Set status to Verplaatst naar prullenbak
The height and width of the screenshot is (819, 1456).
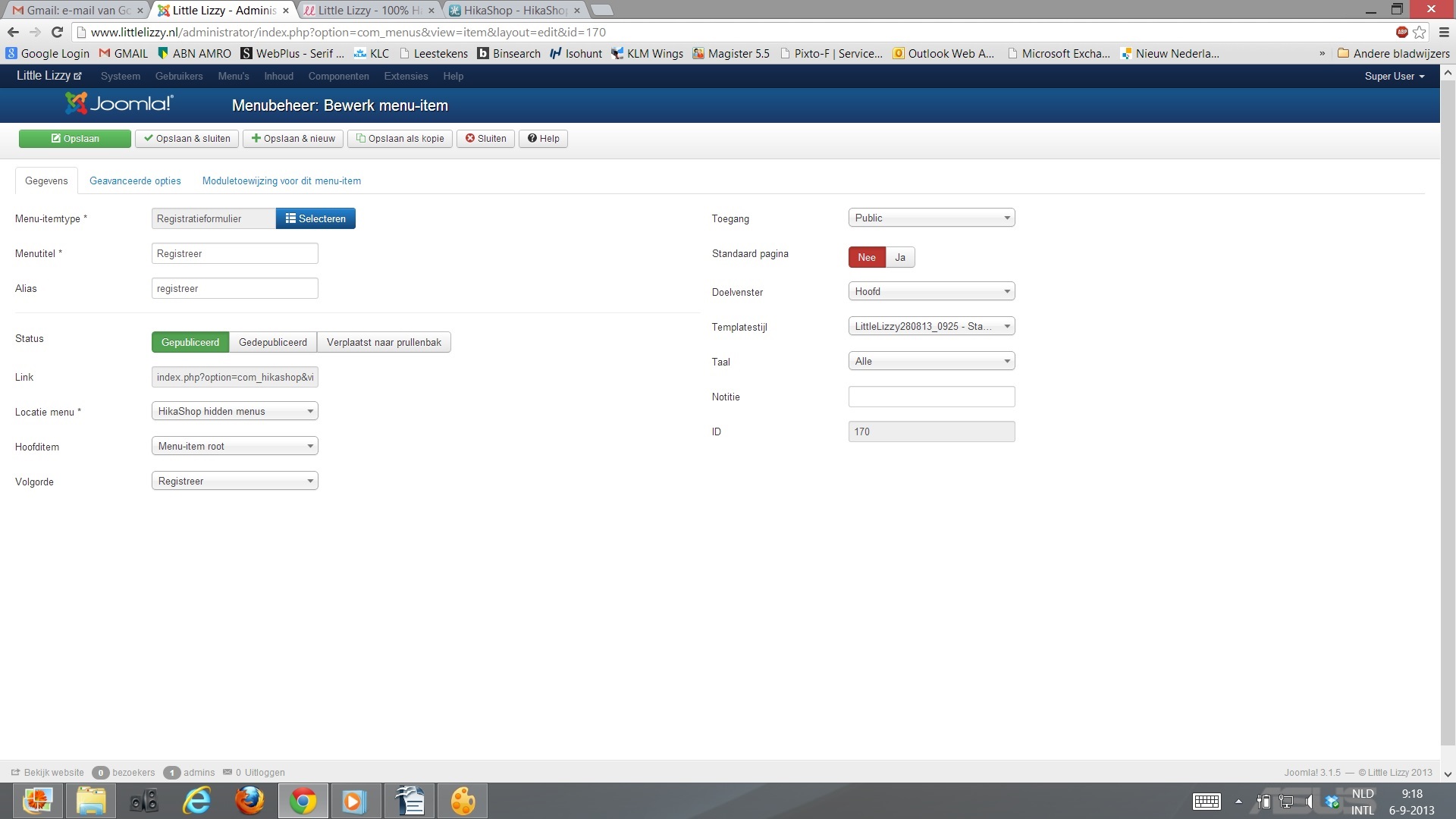pos(384,342)
